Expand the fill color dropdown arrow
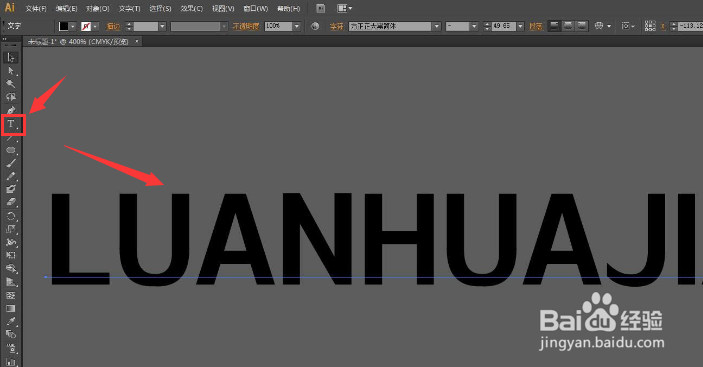 [x=73, y=26]
